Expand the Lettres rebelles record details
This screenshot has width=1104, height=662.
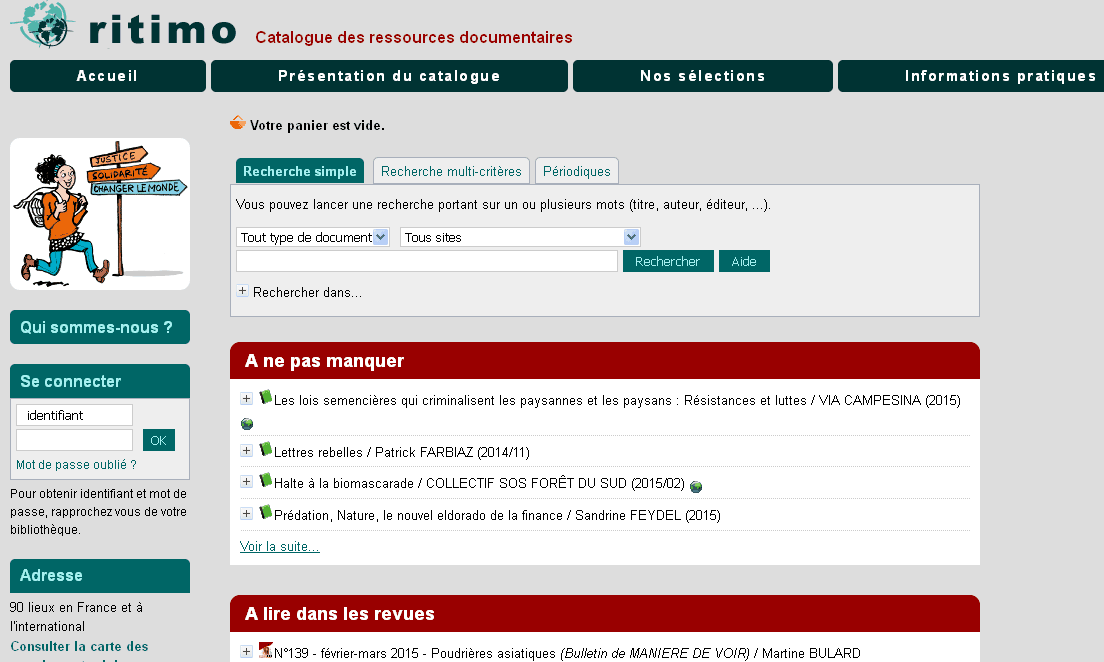[x=246, y=451]
